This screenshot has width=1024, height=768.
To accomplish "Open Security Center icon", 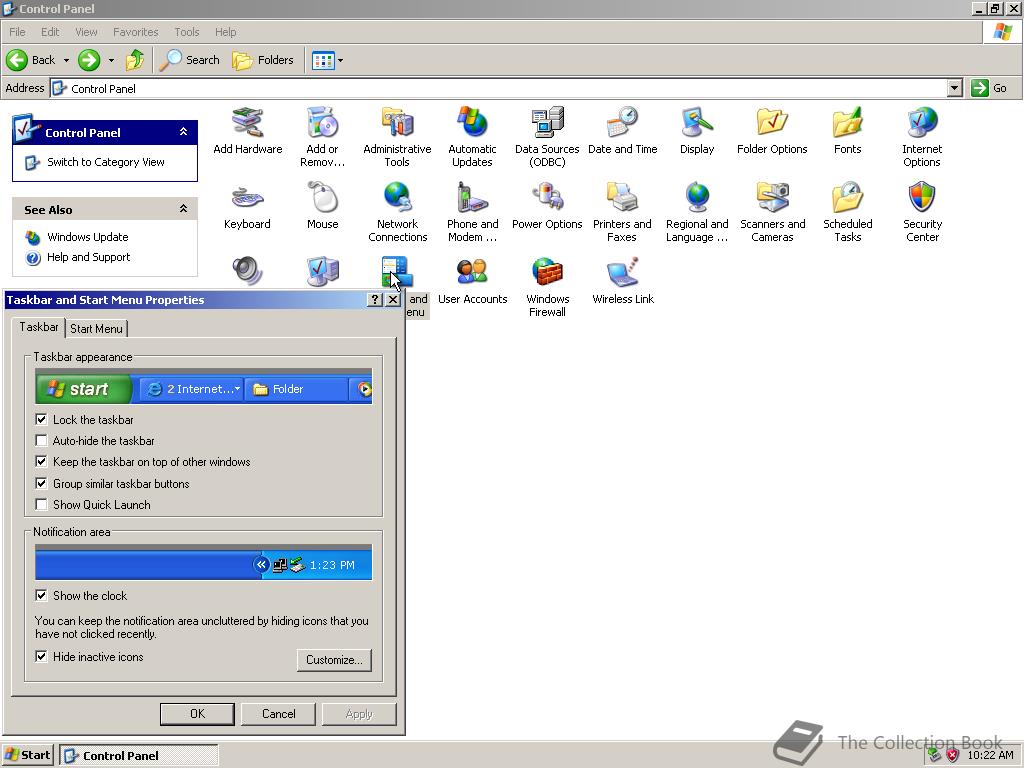I will [x=922, y=198].
